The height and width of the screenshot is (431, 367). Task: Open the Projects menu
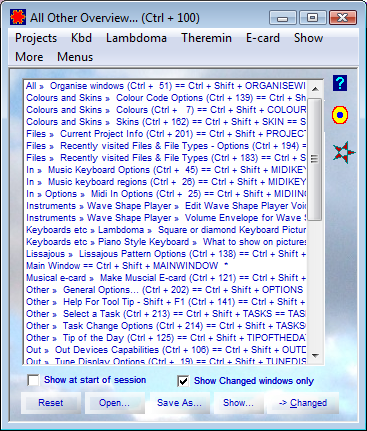(36, 38)
